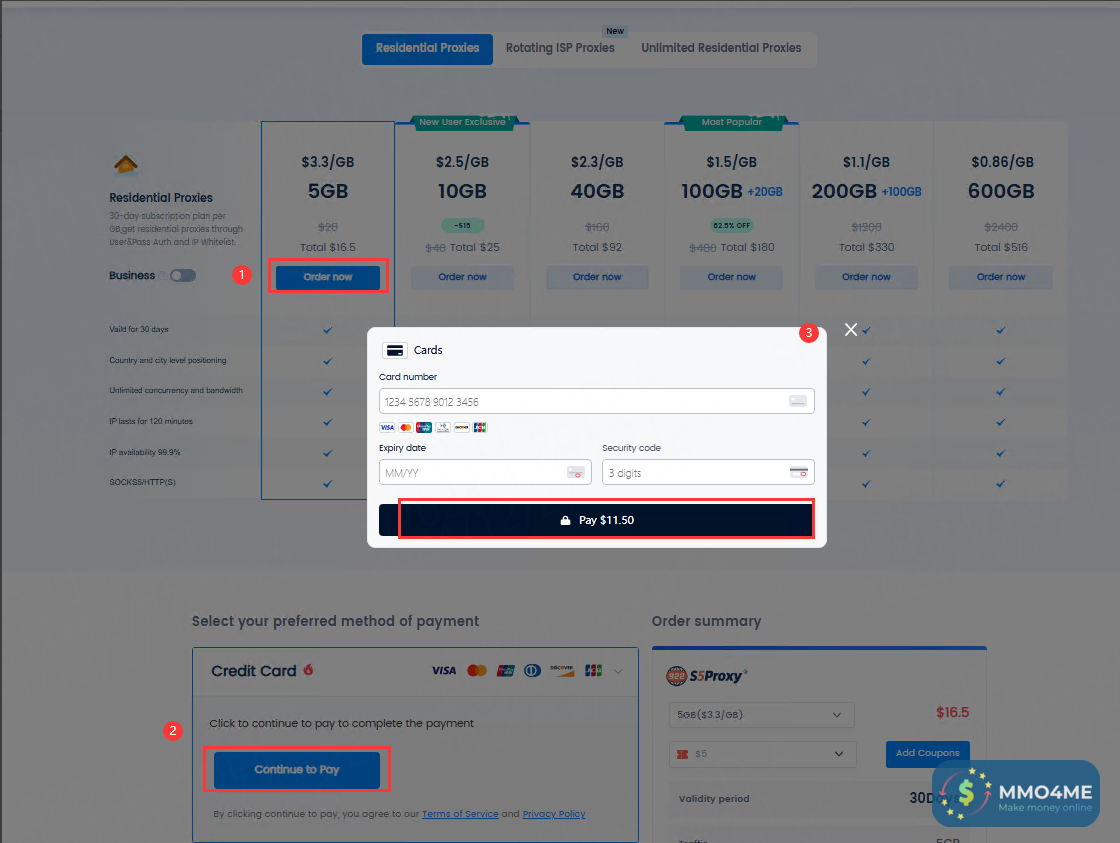Viewport: 1120px width, 843px height.
Task: Click the $16.5 order summary price
Action: (952, 712)
